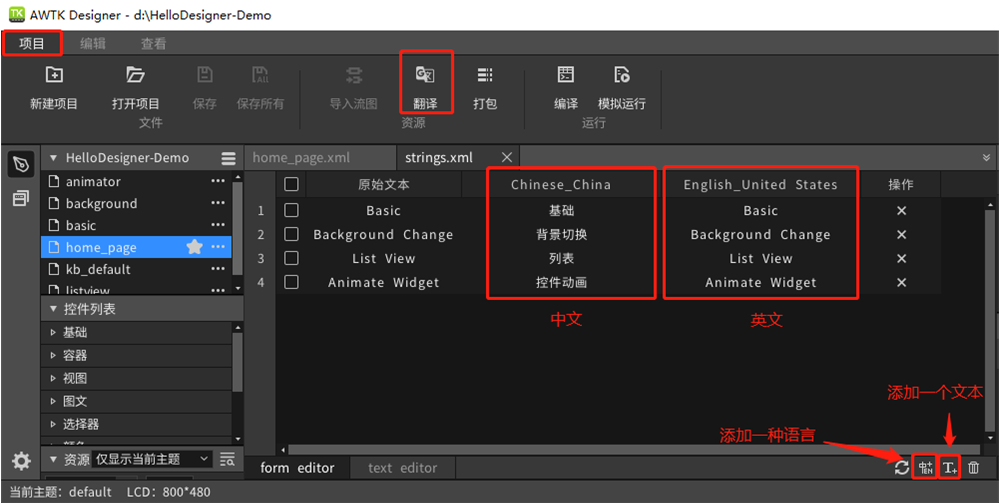
Task: Open the tab overflow chevron at the right
Action: [987, 158]
